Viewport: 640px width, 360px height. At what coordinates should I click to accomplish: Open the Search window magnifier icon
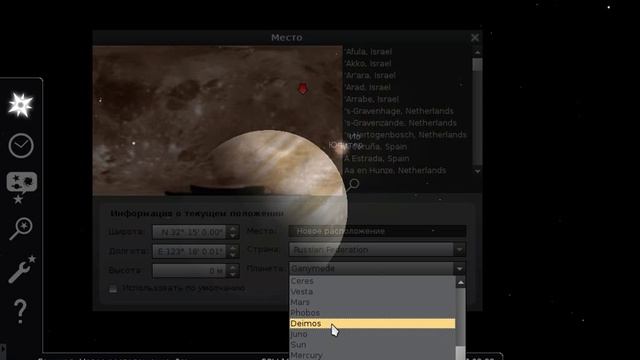click(x=20, y=229)
